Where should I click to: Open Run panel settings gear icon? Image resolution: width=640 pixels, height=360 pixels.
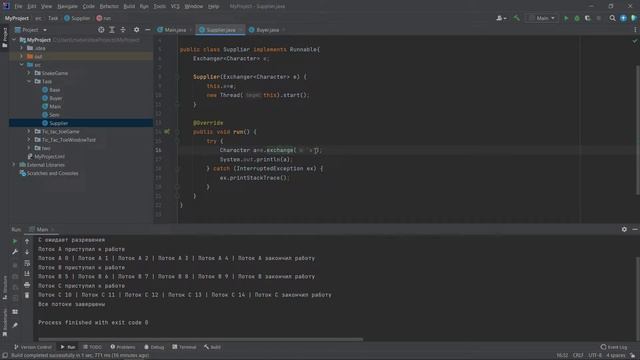(x=624, y=229)
